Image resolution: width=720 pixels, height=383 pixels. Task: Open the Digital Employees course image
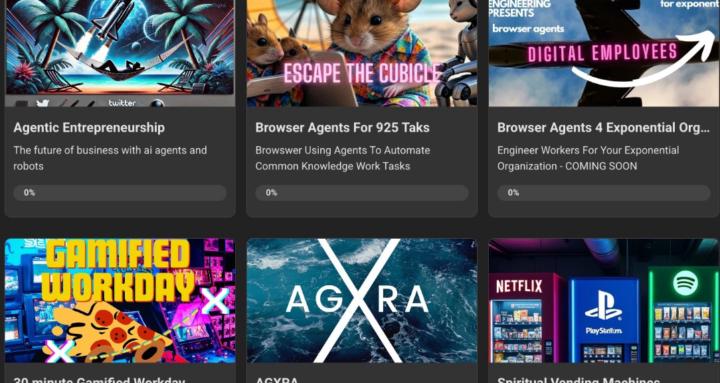click(604, 53)
